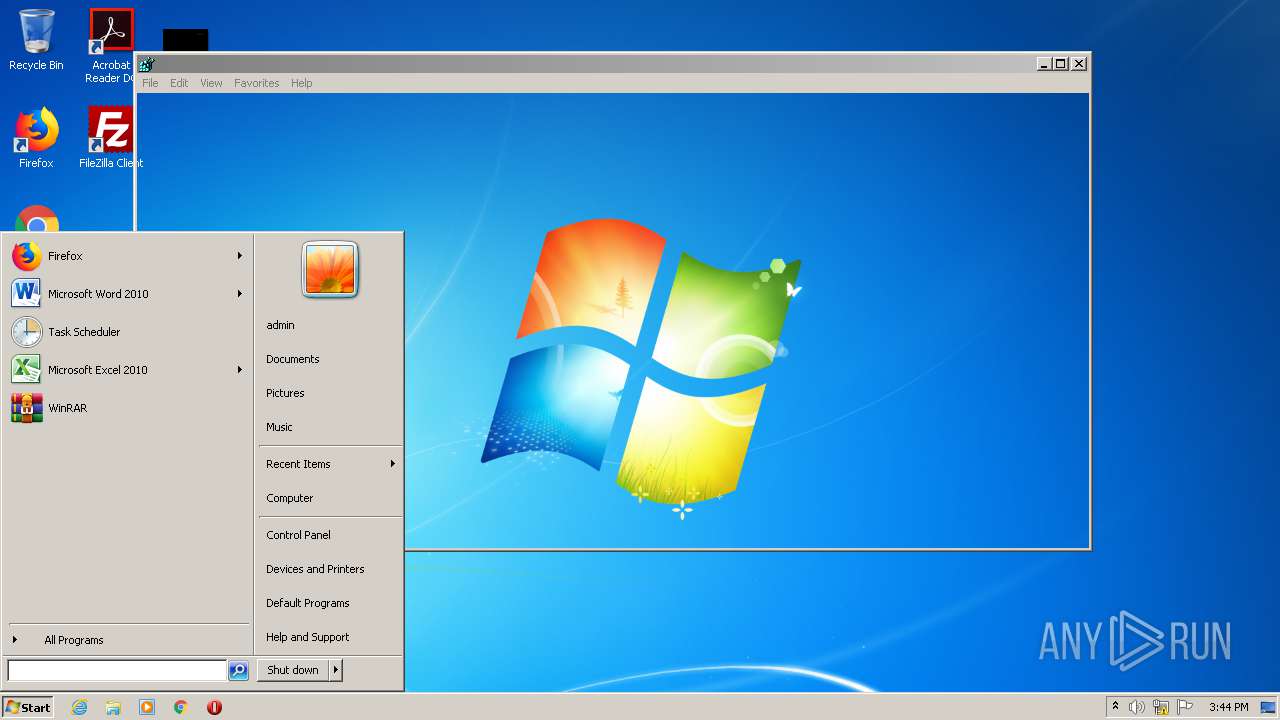Click the Start button
The width and height of the screenshot is (1280, 720).
click(x=28, y=707)
